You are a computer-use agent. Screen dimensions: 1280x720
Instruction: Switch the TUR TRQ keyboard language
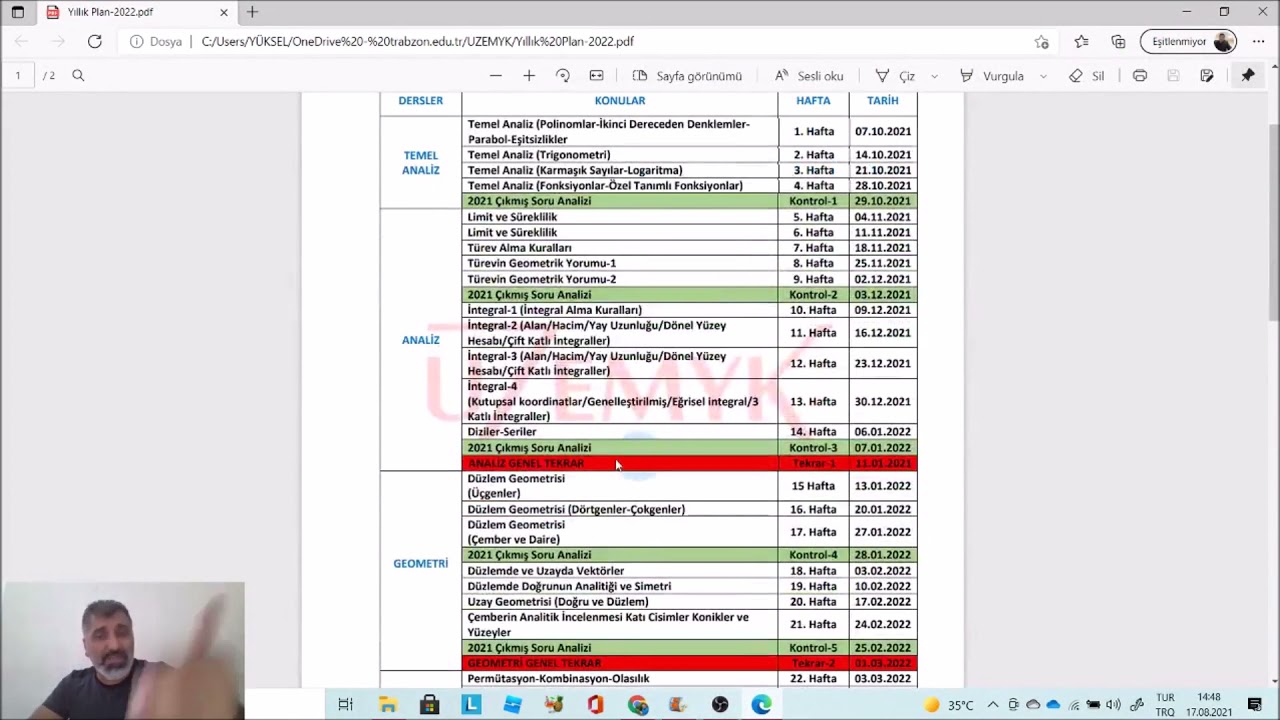1165,705
